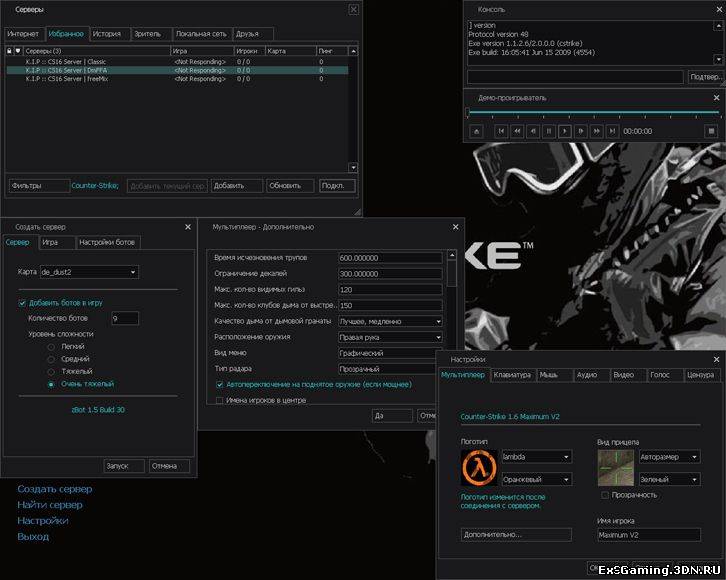Select 'Тяжелый' difficulty radio button
This screenshot has width=726, height=580.
[51, 372]
